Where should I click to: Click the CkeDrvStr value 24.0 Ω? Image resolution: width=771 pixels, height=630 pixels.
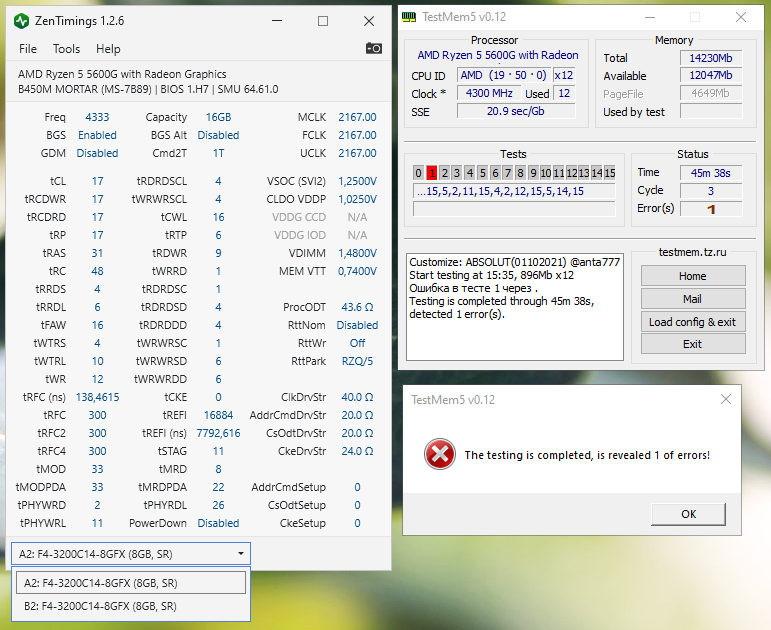(x=357, y=451)
